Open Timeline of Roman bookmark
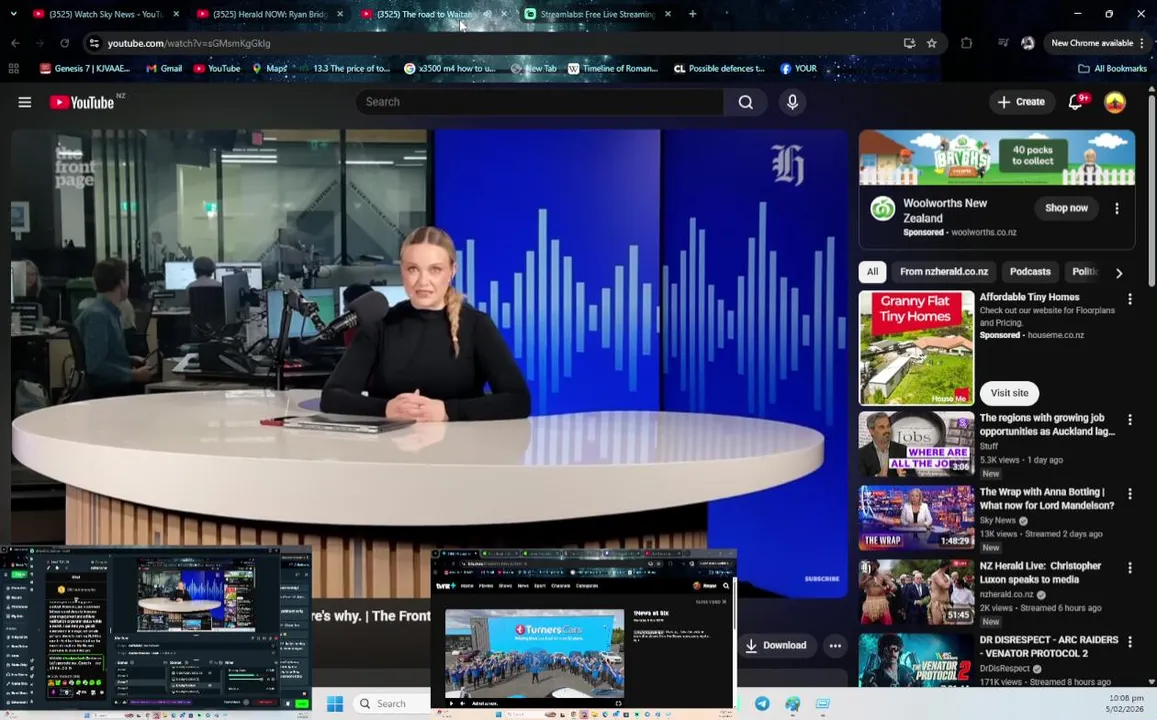This screenshot has width=1157, height=720. (612, 69)
